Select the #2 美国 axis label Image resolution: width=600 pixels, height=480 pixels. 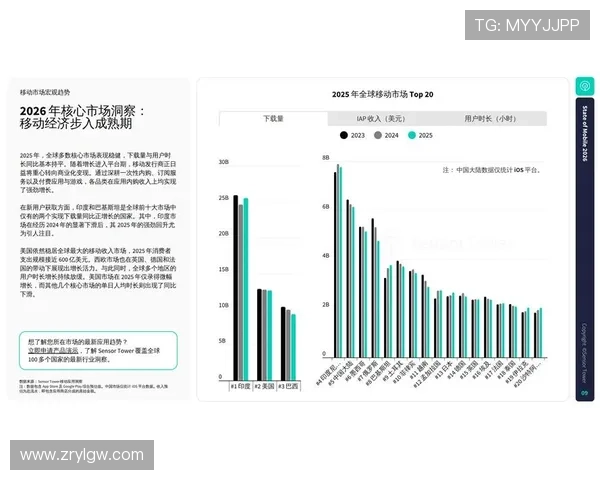(x=264, y=387)
